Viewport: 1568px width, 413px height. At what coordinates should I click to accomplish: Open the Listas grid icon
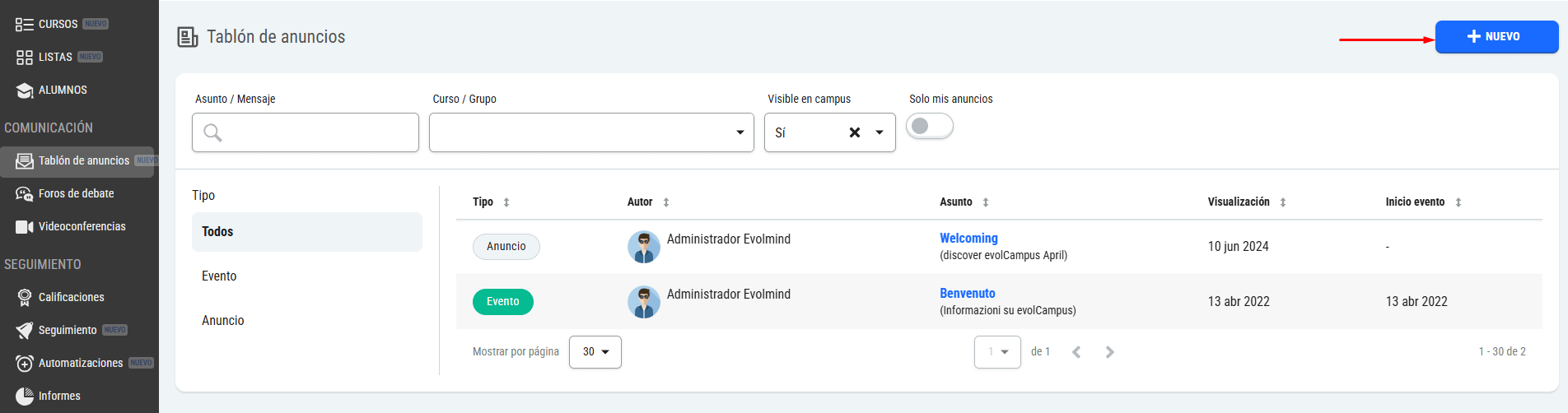(24, 58)
